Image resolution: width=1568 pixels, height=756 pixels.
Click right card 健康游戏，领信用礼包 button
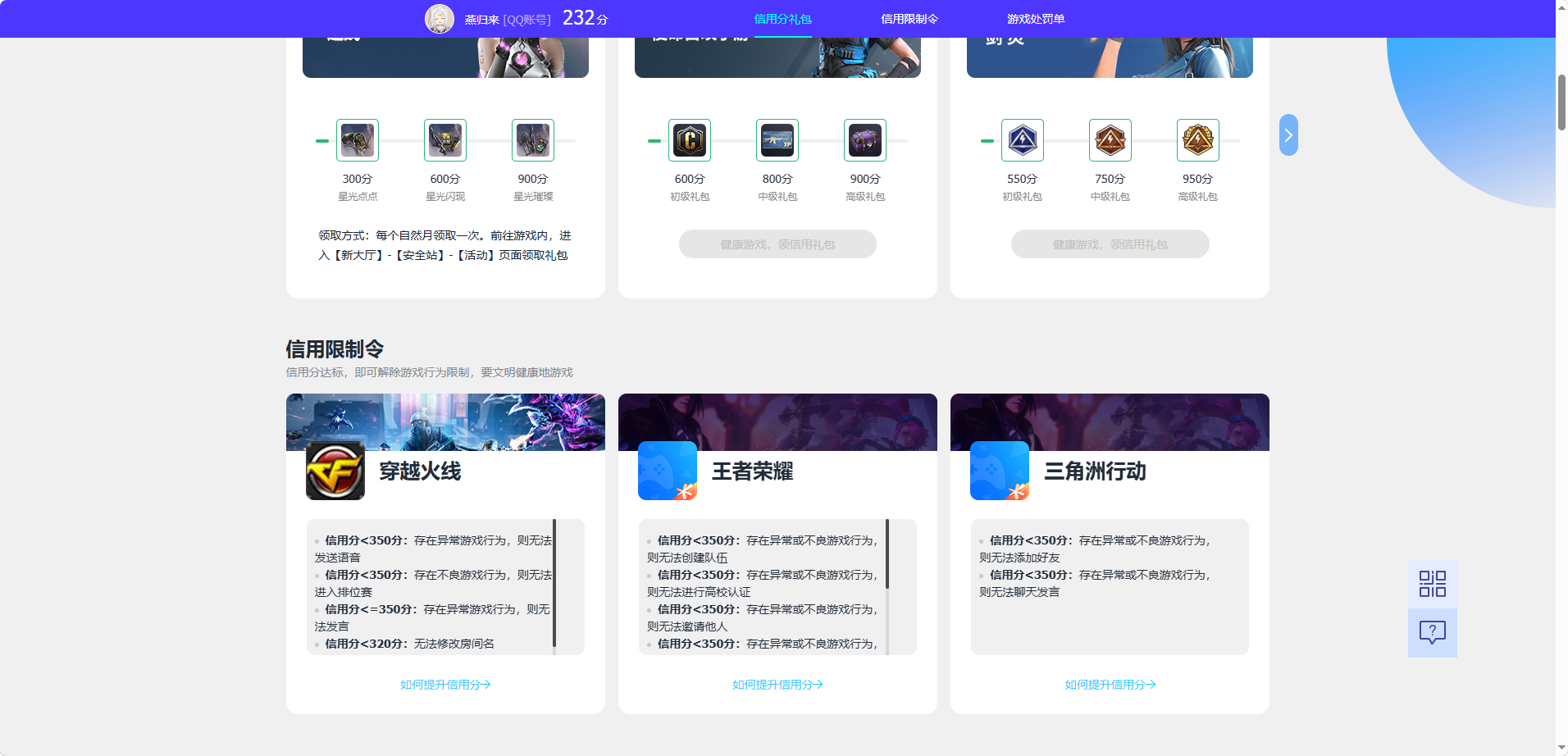(1110, 244)
